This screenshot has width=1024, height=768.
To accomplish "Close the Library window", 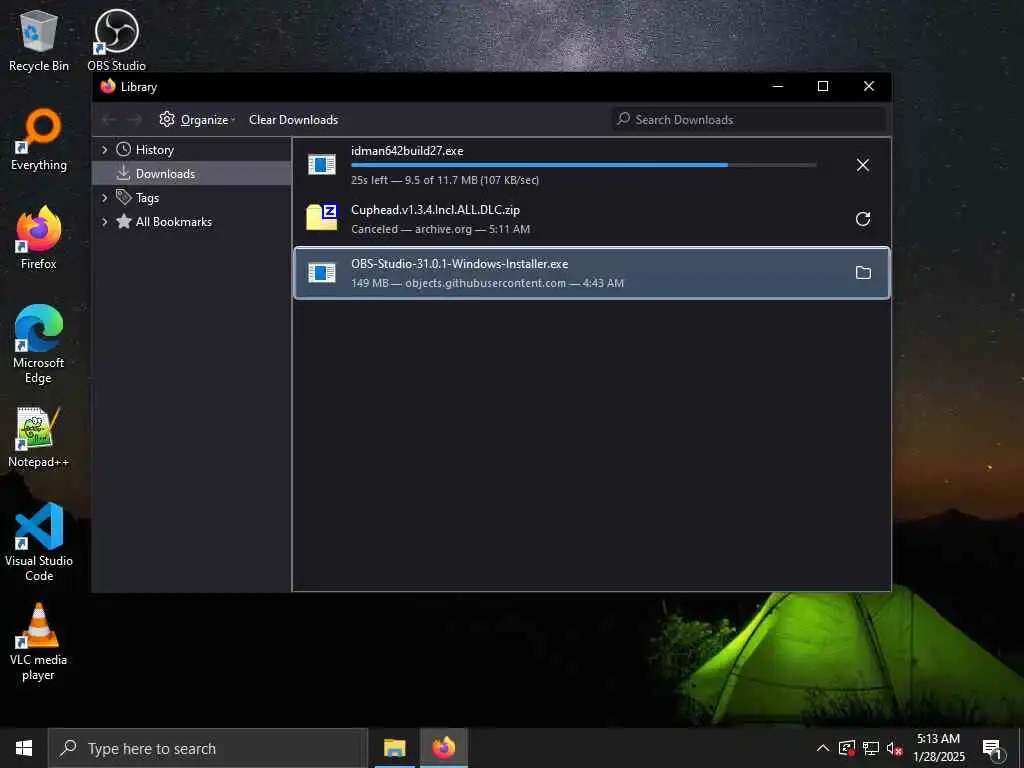I will coord(869,86).
